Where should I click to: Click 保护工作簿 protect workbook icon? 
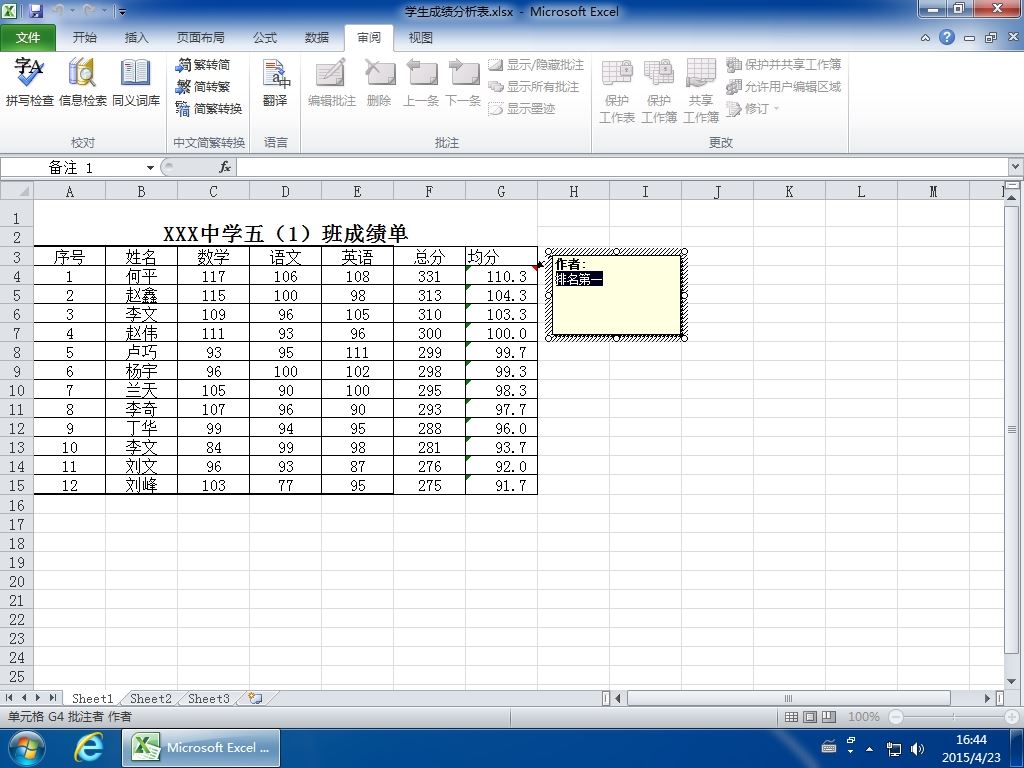659,90
